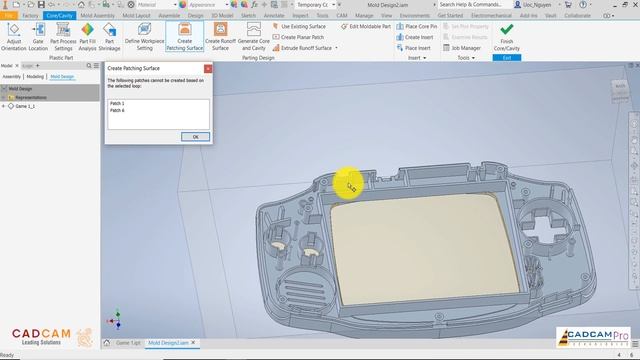Select Place Core Pin
The width and height of the screenshot is (640, 360).
point(416,26)
